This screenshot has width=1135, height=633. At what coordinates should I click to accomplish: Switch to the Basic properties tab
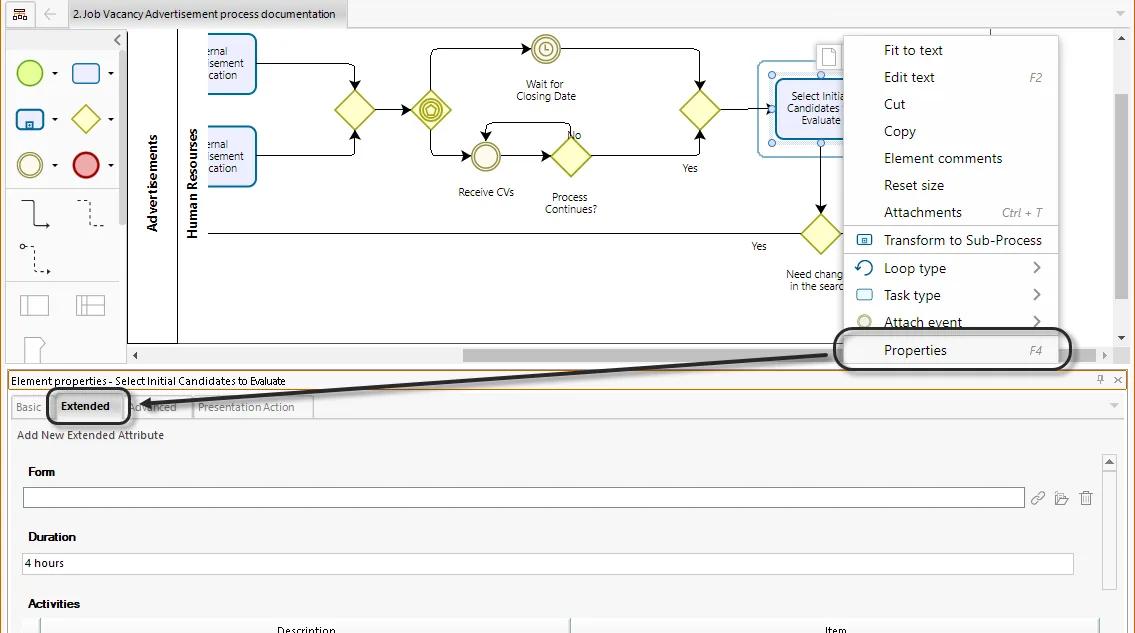pyautogui.click(x=29, y=407)
